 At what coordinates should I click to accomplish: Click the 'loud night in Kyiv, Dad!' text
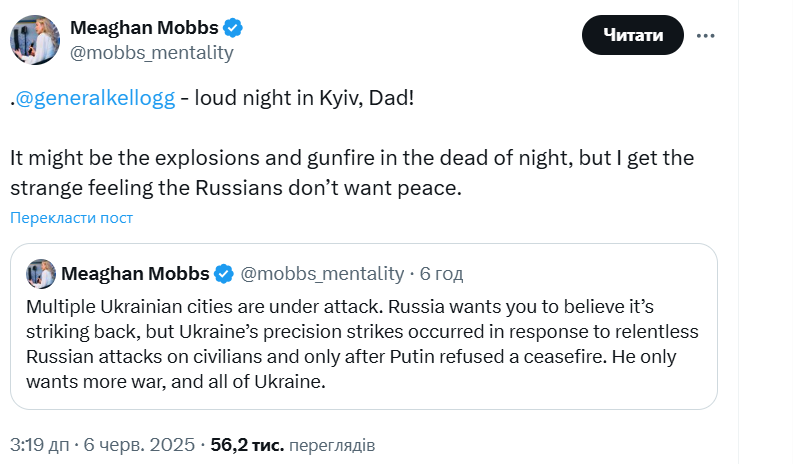click(304, 99)
